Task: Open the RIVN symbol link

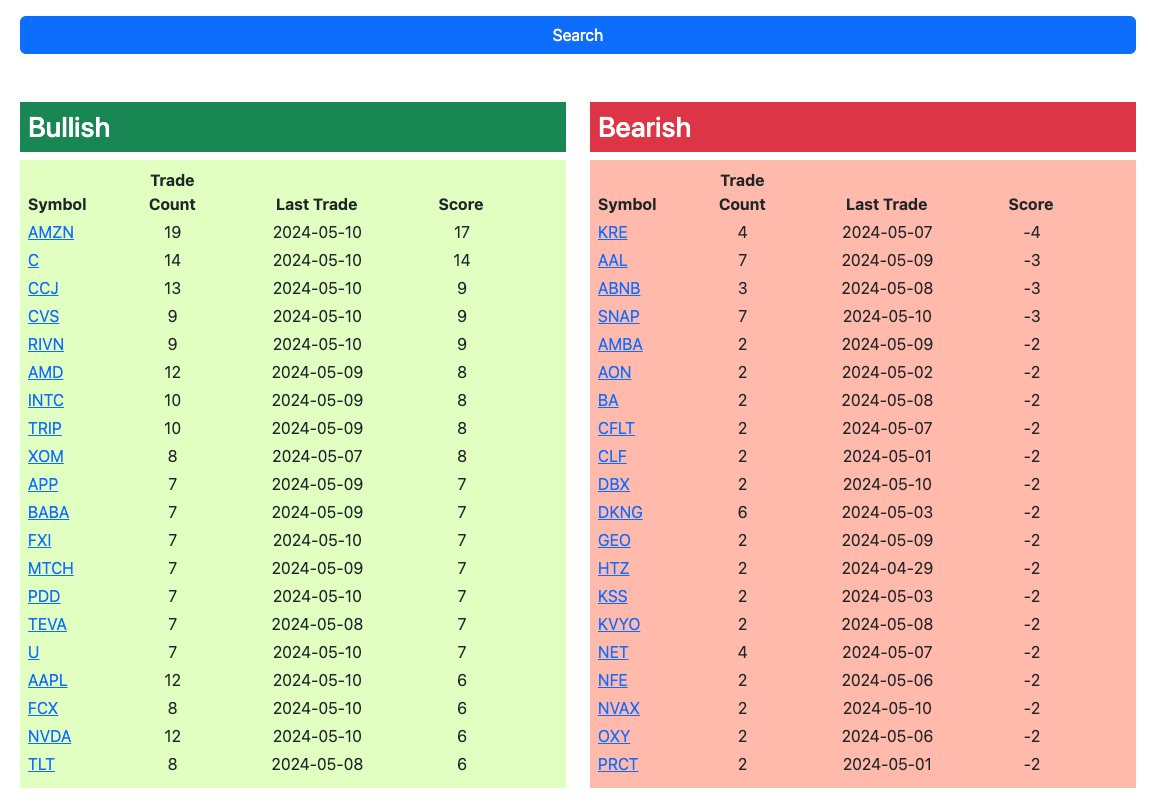Action: 45,344
